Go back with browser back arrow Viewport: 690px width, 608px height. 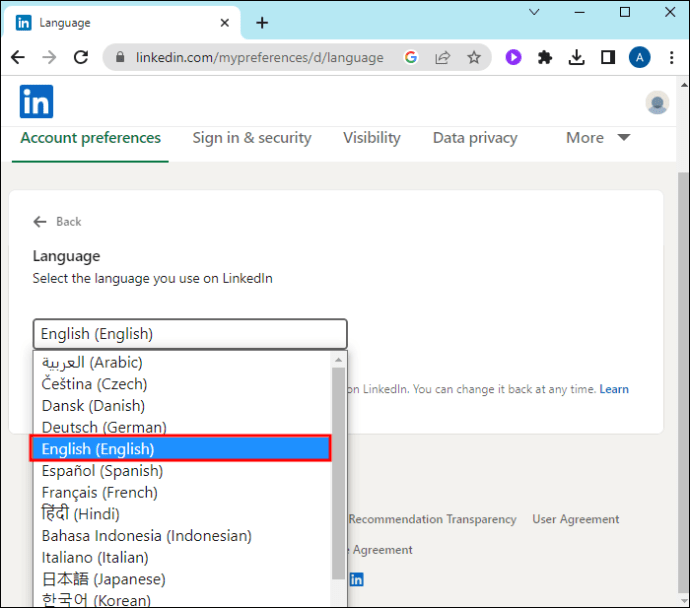click(18, 57)
